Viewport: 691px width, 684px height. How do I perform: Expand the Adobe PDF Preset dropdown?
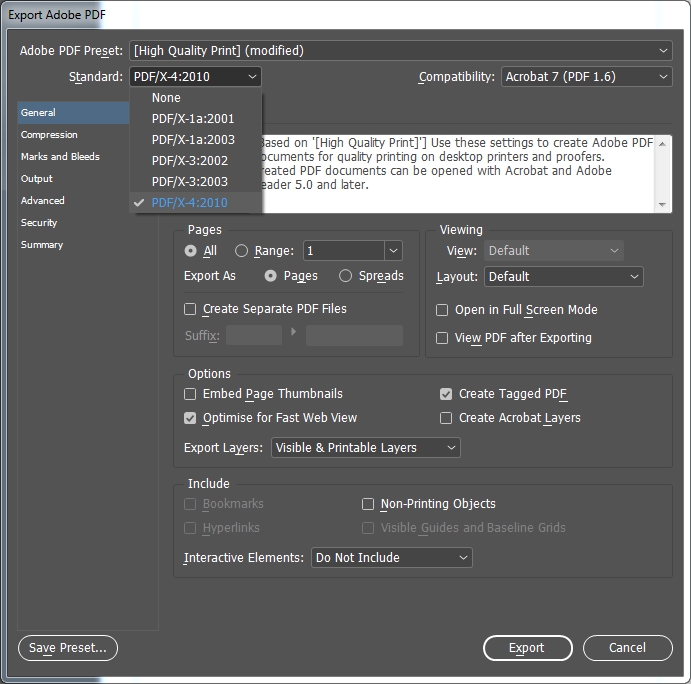pos(401,51)
